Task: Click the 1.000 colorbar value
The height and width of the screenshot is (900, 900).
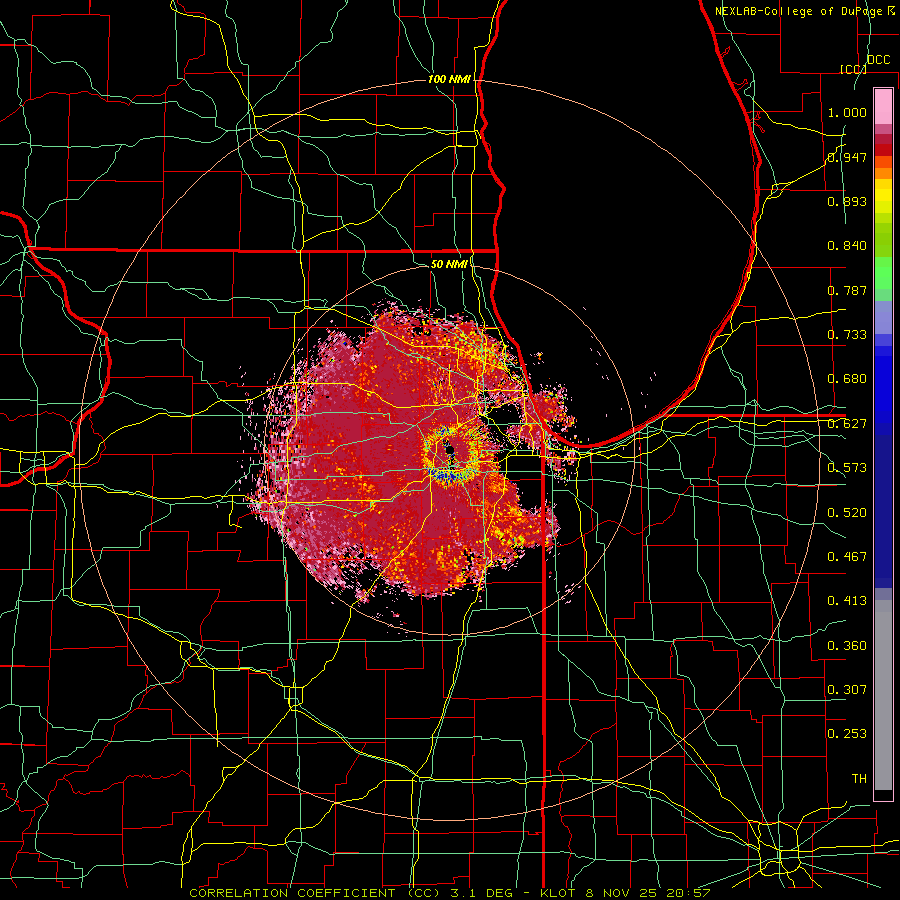Action: click(x=847, y=112)
